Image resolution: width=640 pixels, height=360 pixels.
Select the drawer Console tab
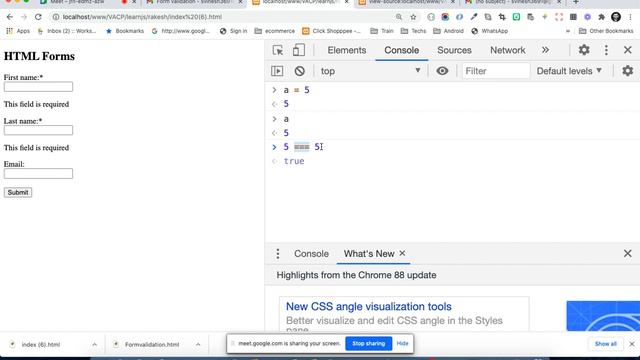[x=311, y=253]
